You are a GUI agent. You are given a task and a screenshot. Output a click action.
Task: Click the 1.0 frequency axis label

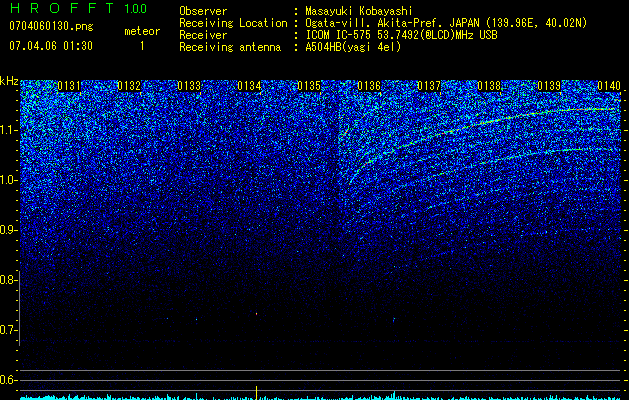tap(9, 180)
